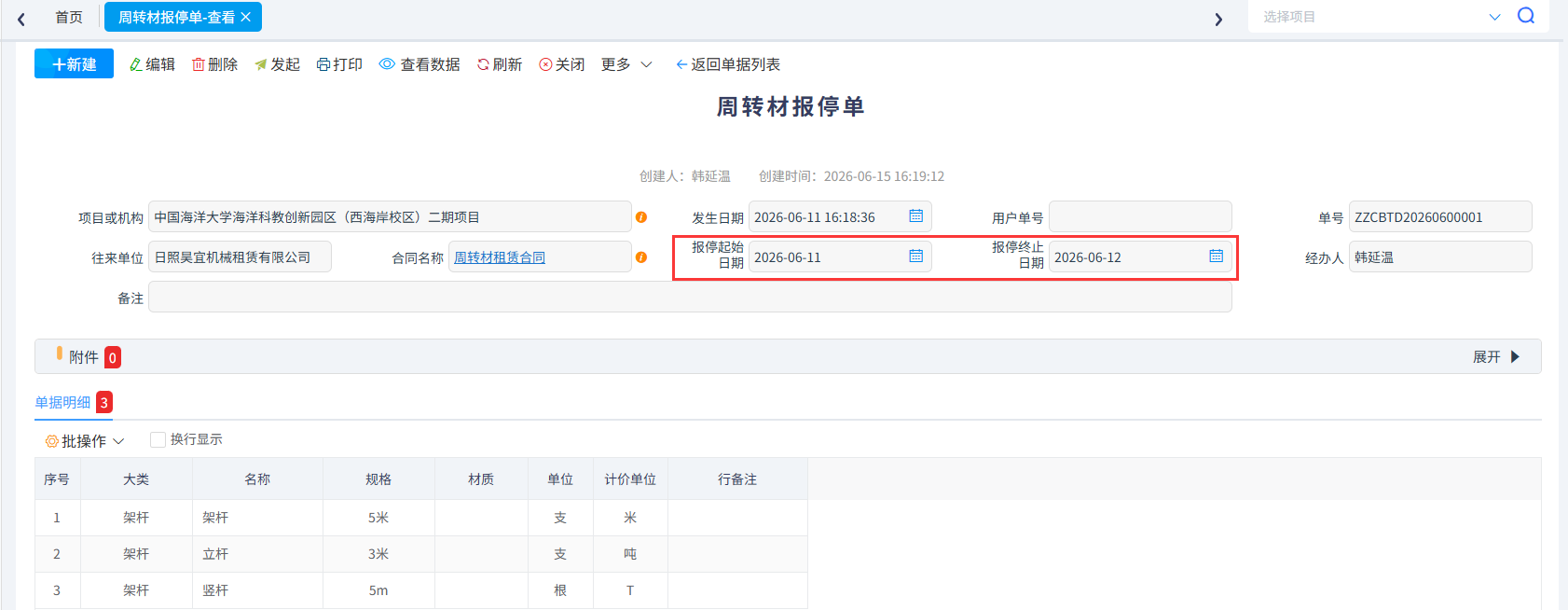Click the 备注 input field

coord(690,298)
